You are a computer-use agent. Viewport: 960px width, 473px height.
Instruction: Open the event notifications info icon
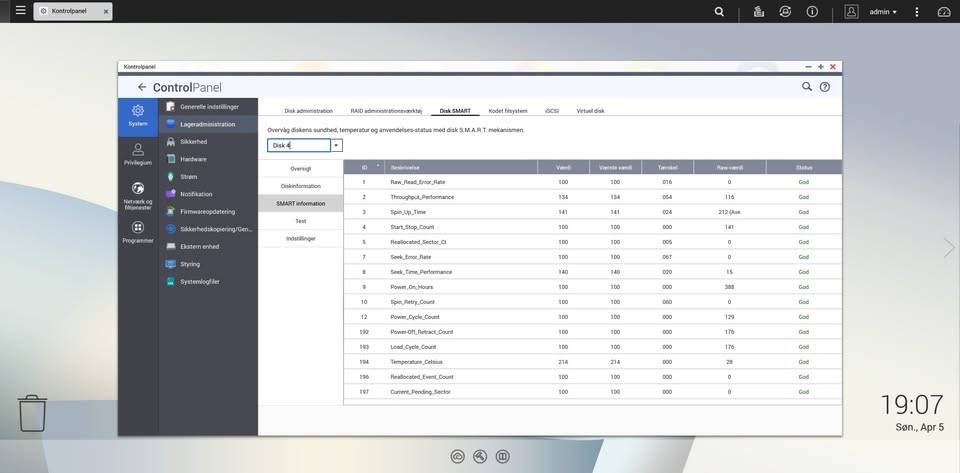coord(812,12)
